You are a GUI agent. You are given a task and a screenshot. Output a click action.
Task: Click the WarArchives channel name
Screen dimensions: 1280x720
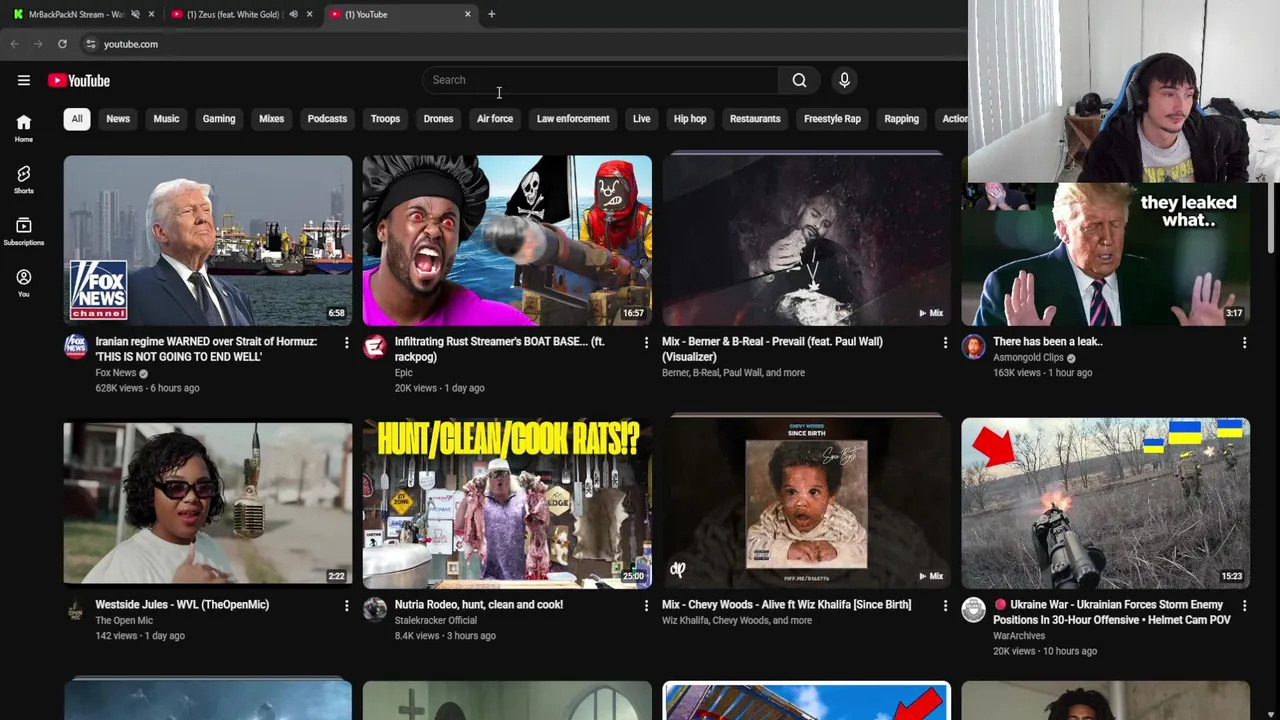(1019, 636)
